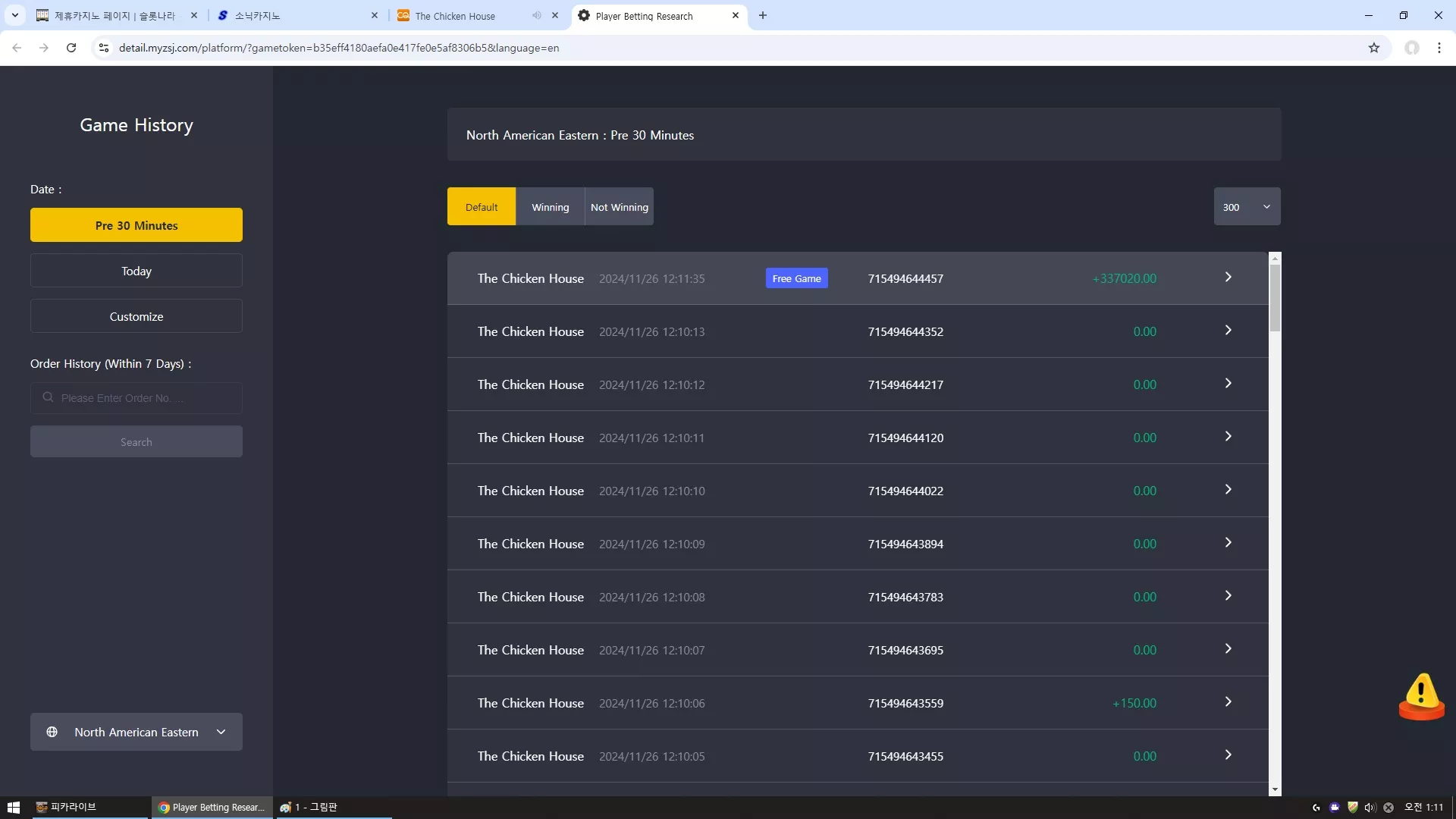This screenshot has height=819, width=1456.
Task: Click the Free Game badge
Action: click(x=796, y=278)
